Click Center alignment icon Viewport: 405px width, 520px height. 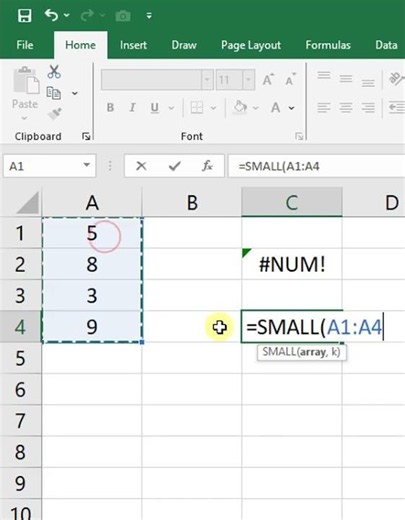[x=346, y=108]
